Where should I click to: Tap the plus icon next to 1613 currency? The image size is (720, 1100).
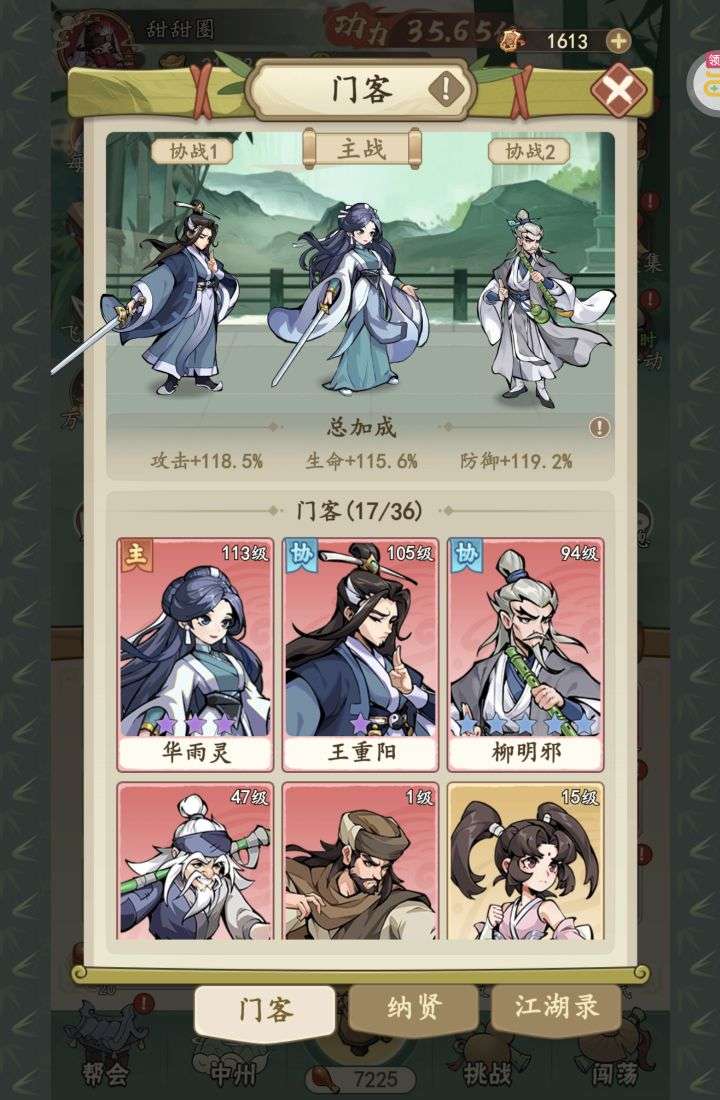(x=618, y=41)
